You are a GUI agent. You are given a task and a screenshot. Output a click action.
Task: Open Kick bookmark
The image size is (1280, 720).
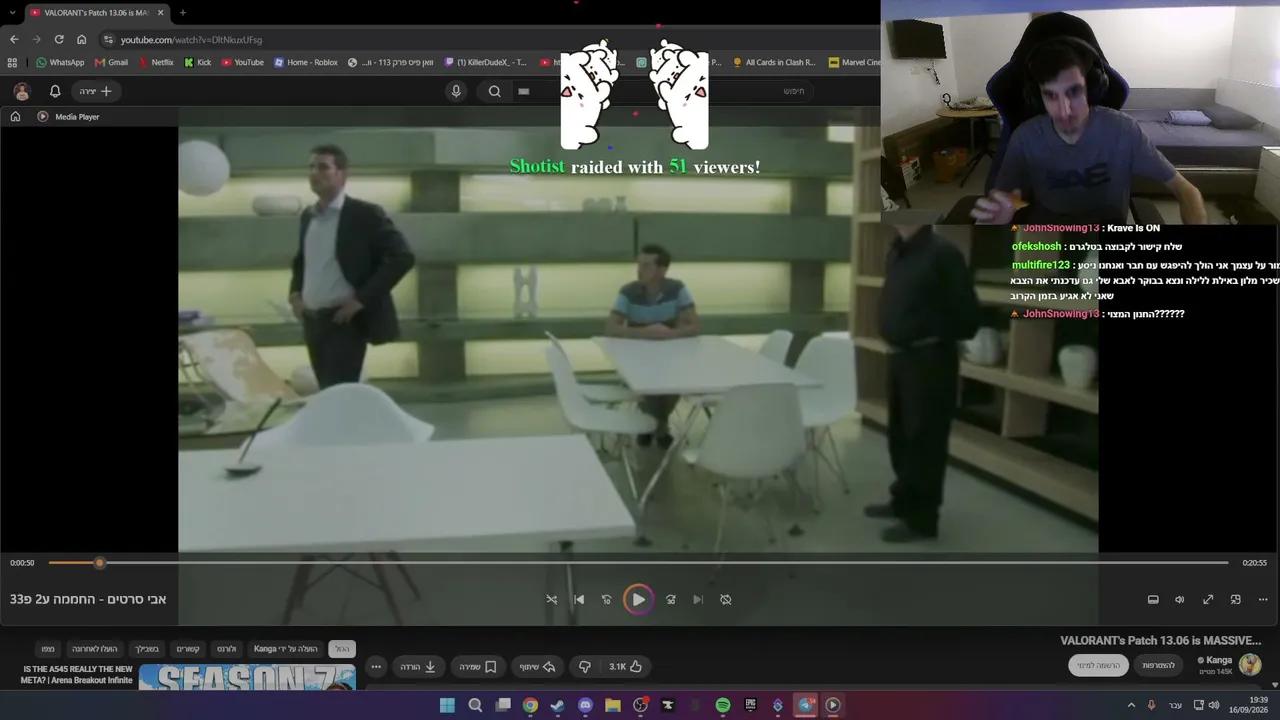[198, 62]
